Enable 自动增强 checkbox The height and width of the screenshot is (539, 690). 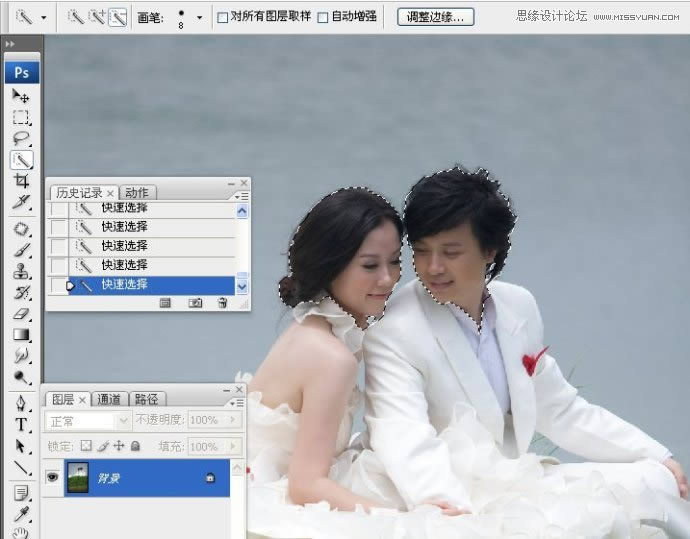point(322,17)
